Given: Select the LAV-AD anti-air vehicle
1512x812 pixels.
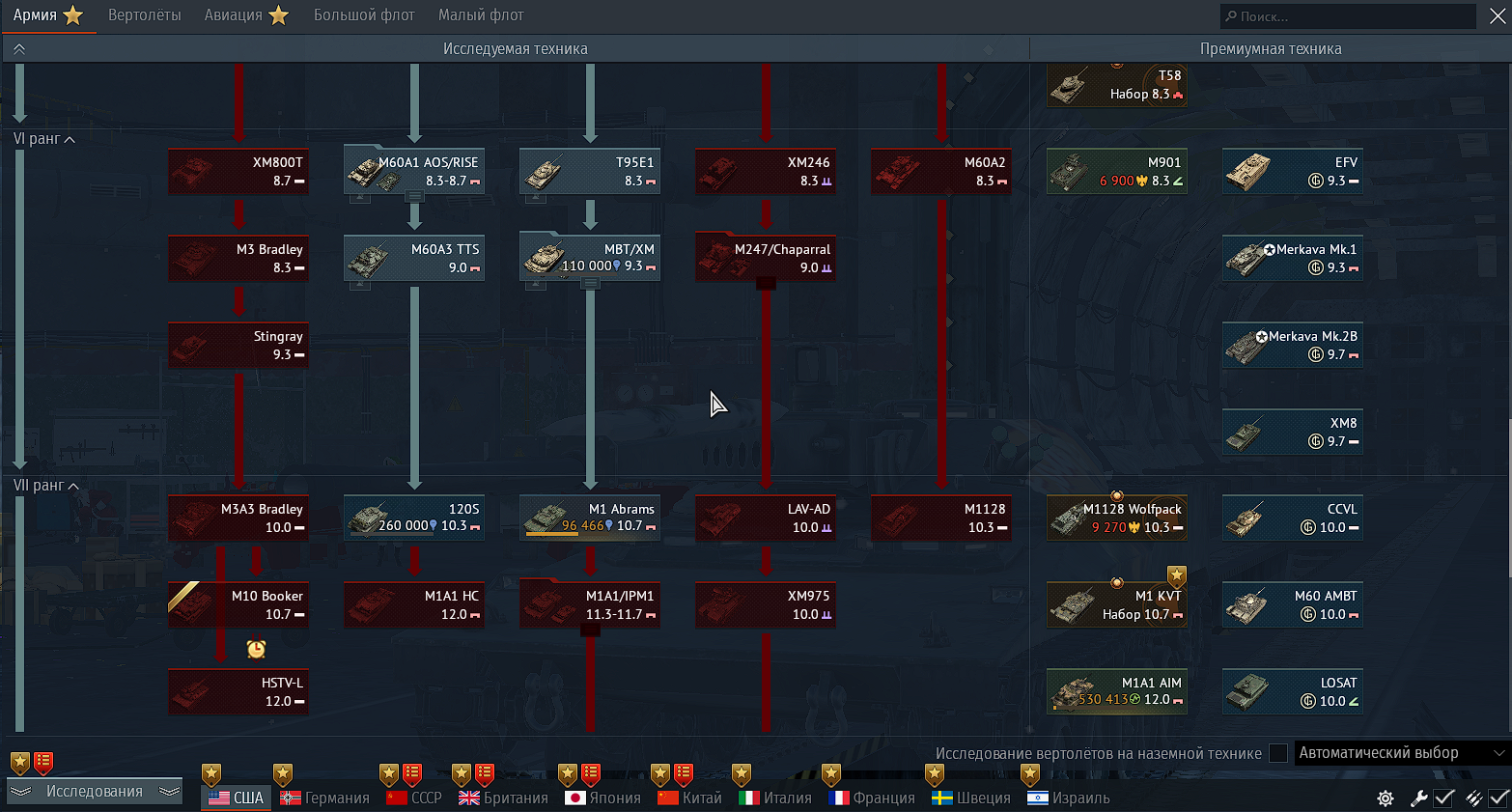Looking at the screenshot, I should (x=766, y=518).
